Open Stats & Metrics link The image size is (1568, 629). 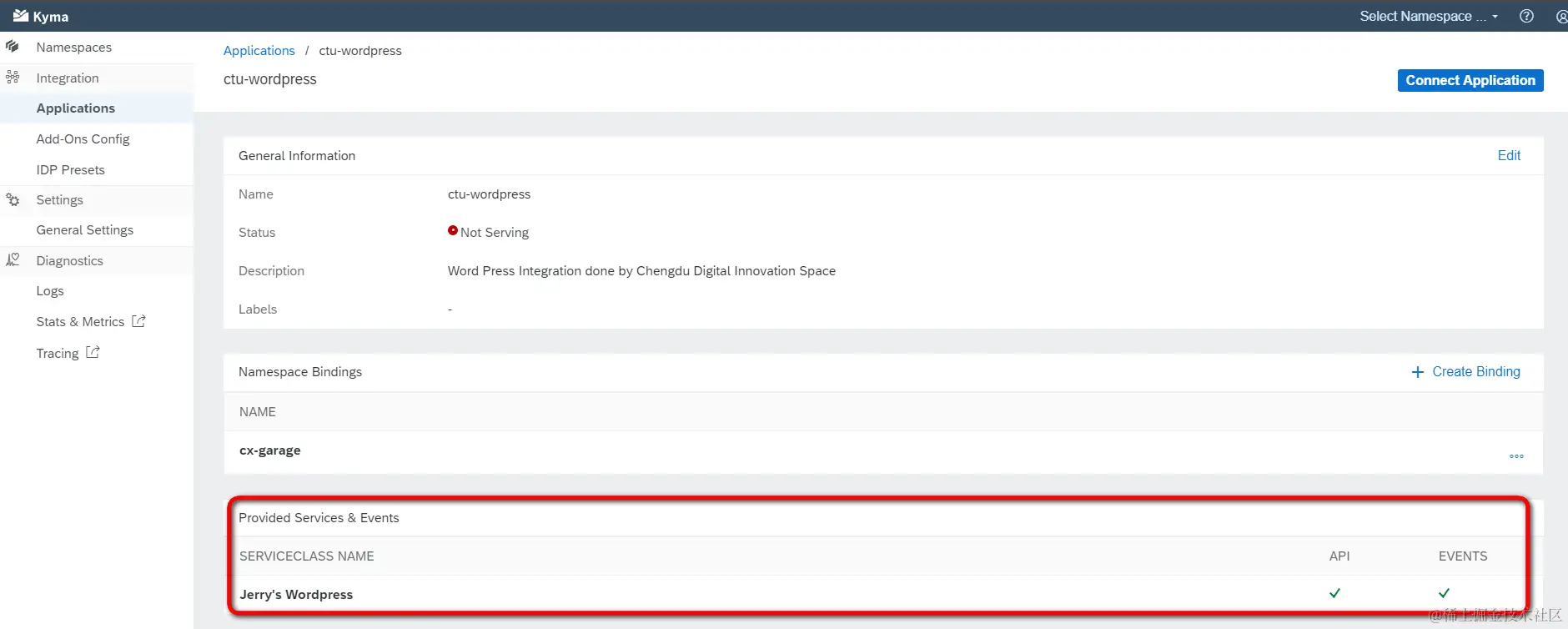(80, 322)
